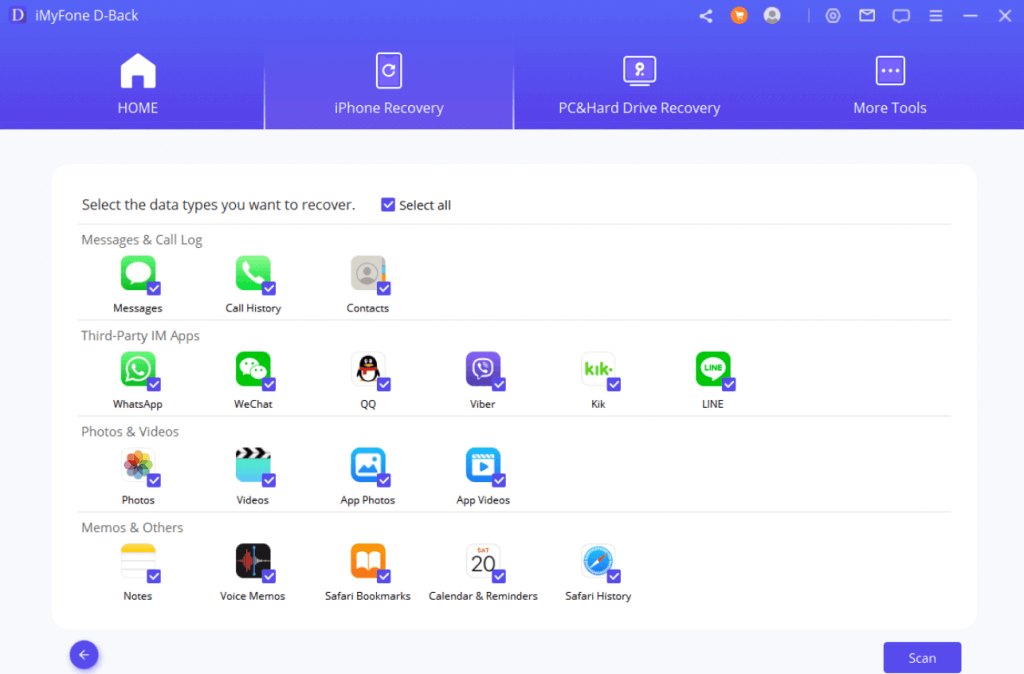Click the App Photos icon
Viewport: 1024px width, 674px height.
click(368, 464)
